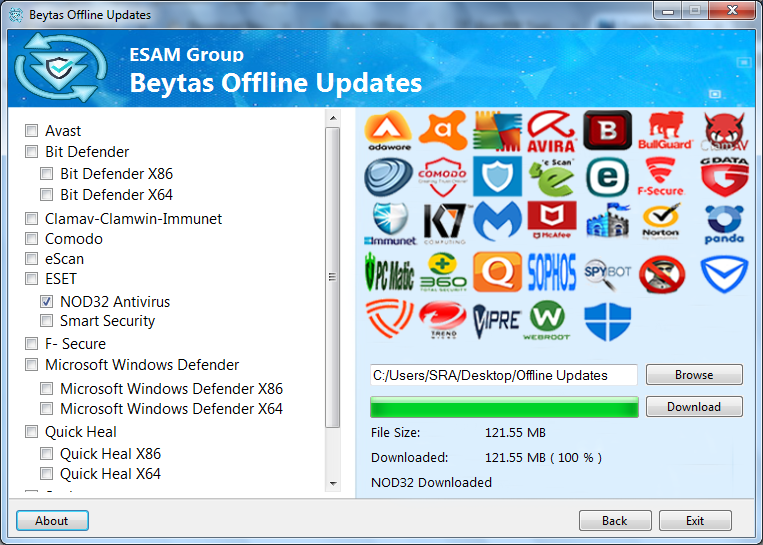Click the Avira red umbrella logo
The width and height of the screenshot is (763, 545).
pos(552,131)
